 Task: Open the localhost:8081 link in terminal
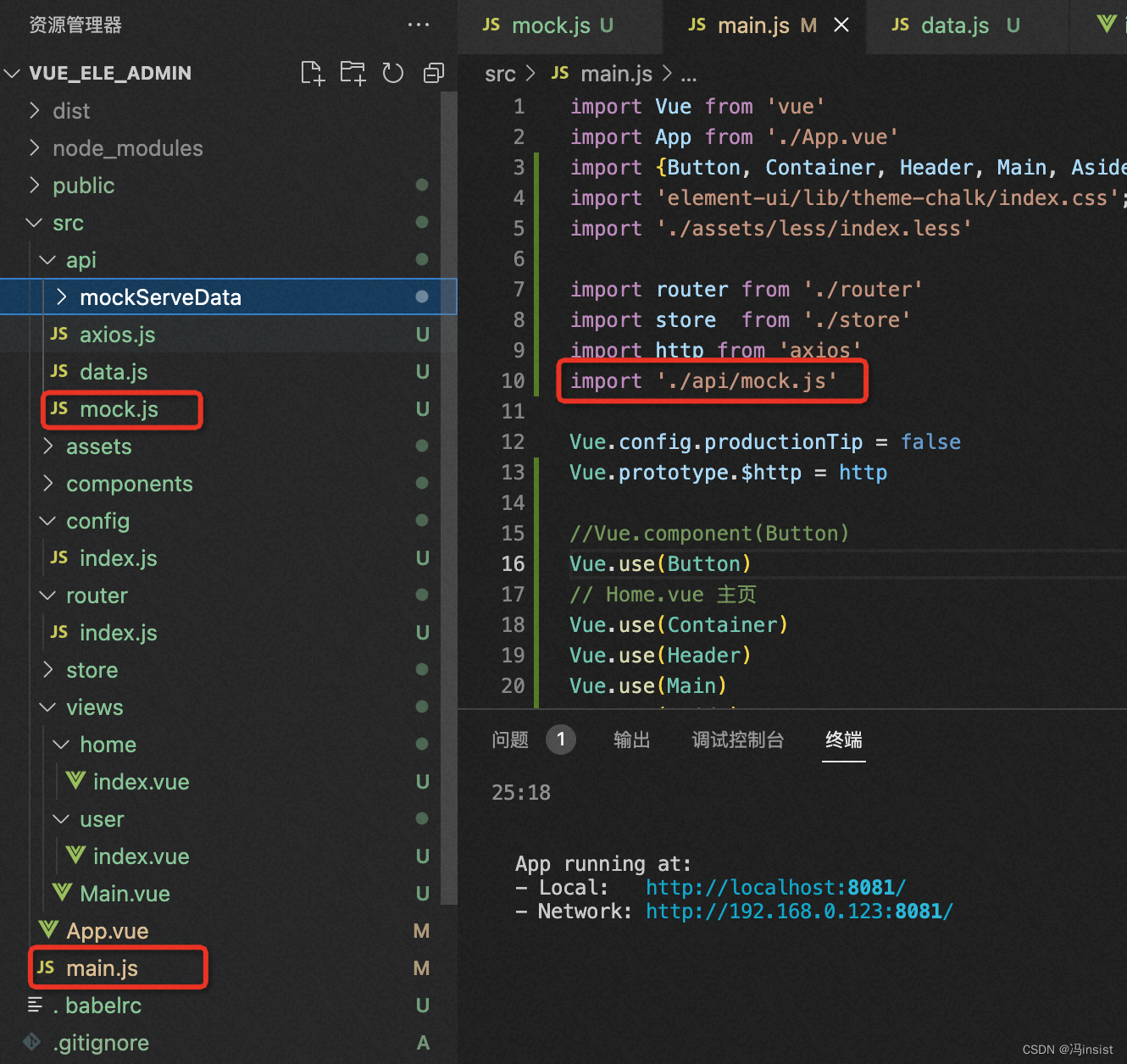[x=775, y=887]
